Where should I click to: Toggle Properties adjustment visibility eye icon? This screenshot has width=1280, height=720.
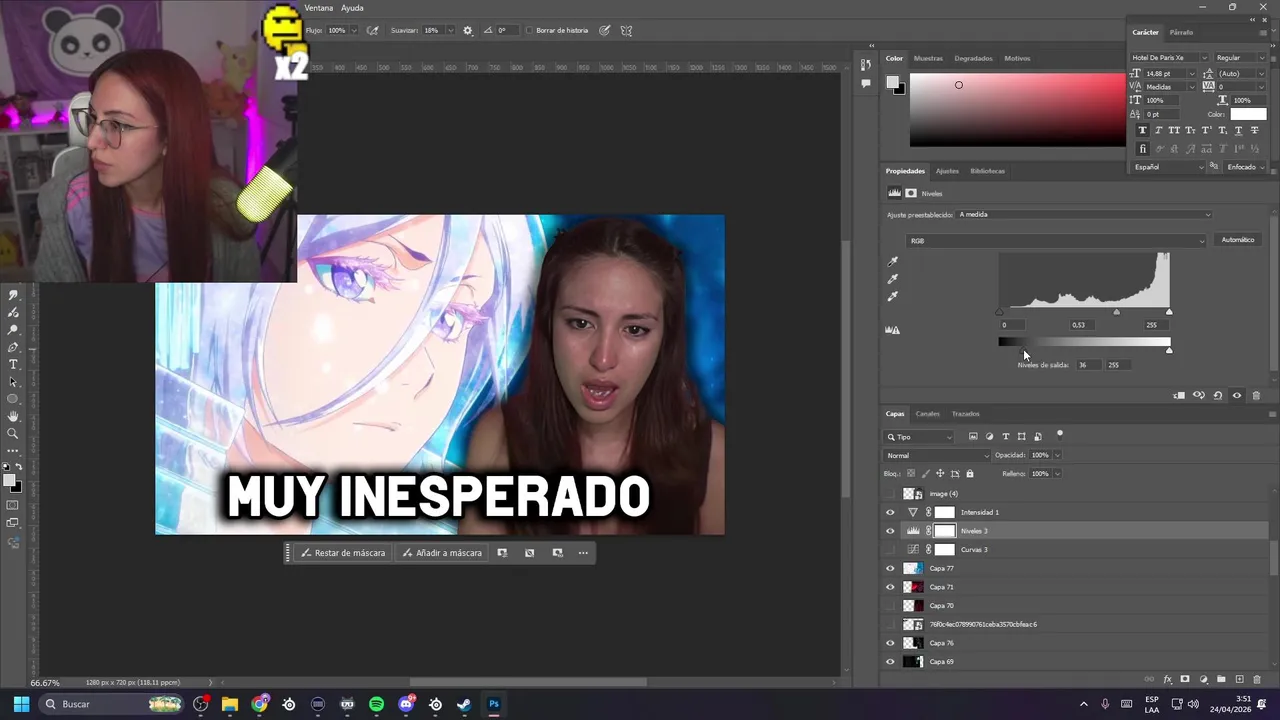pos(1237,396)
